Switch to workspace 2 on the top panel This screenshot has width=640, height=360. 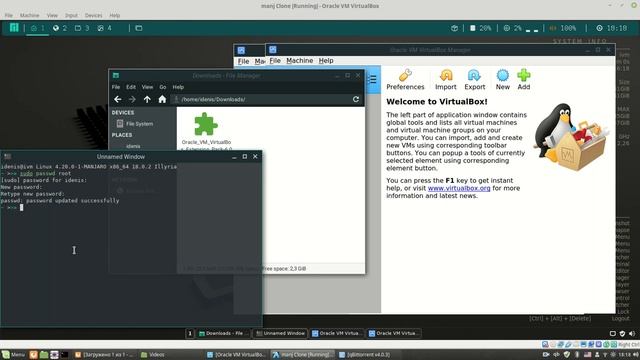coord(60,28)
